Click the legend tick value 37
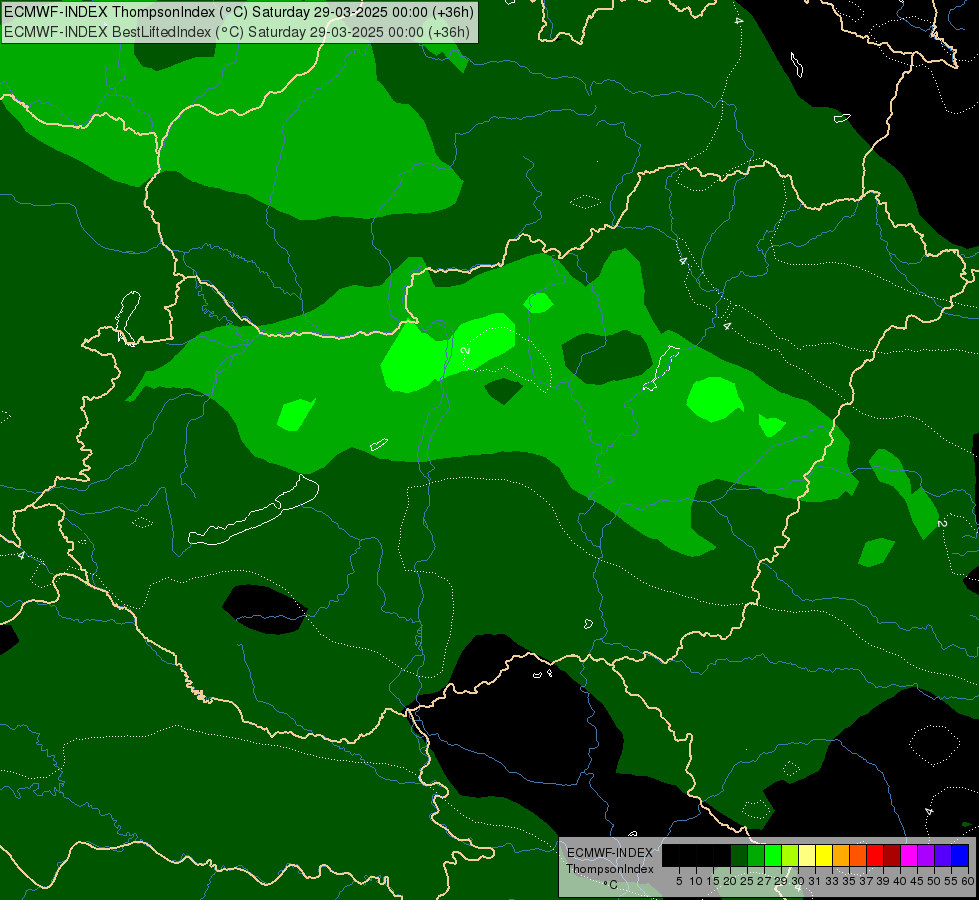 coord(865,881)
